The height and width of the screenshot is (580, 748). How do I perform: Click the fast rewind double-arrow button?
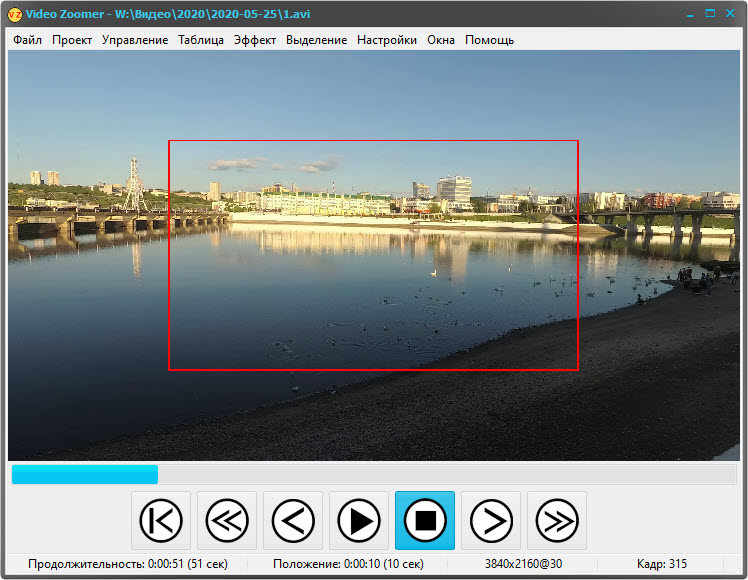pos(227,520)
